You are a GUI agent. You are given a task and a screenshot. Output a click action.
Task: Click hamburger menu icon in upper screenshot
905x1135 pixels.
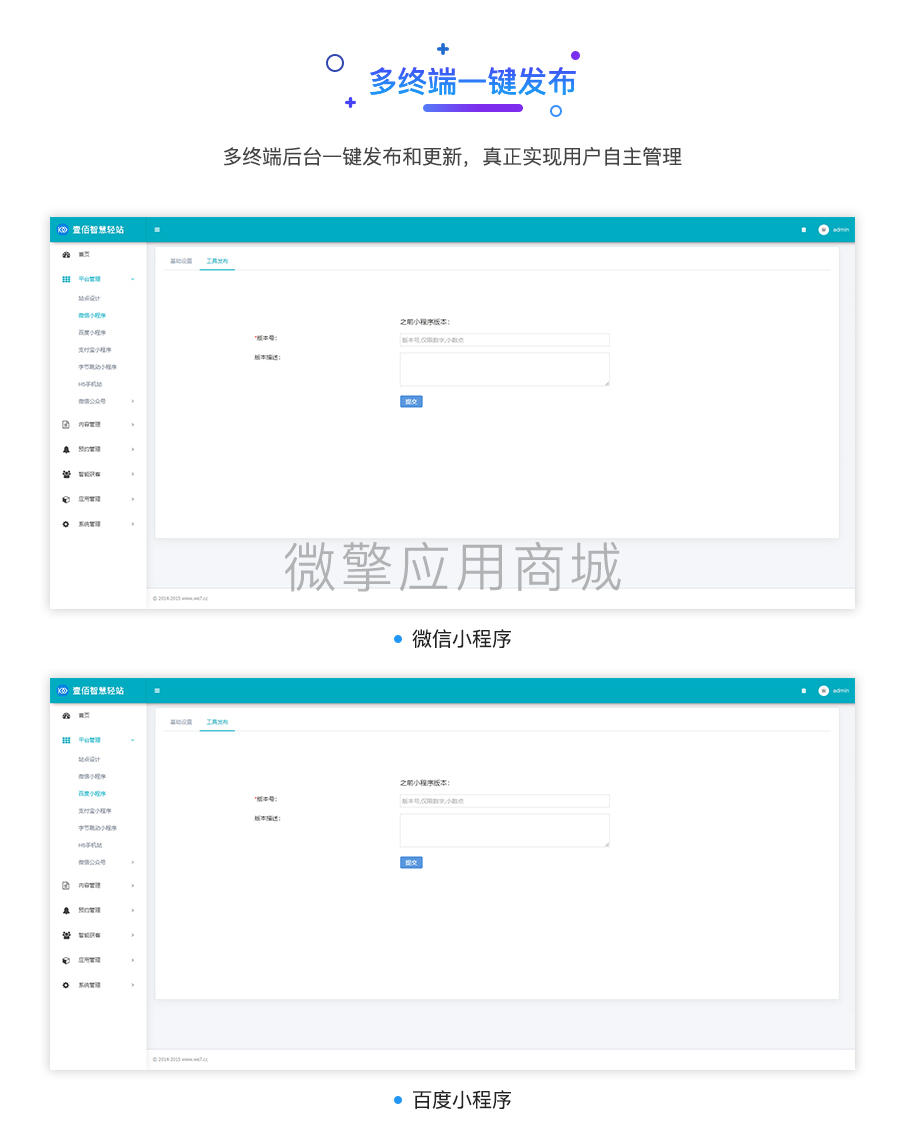157,230
